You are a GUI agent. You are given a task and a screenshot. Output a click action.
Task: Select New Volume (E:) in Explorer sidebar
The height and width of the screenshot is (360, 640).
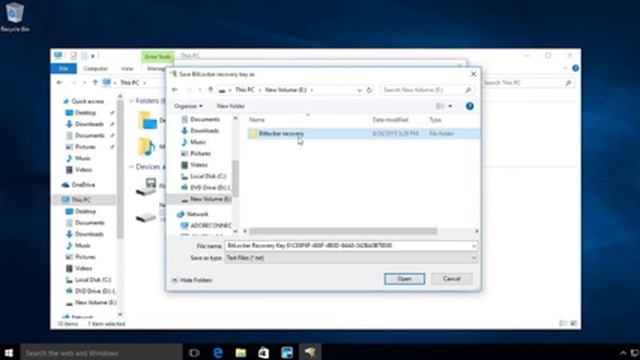96,302
